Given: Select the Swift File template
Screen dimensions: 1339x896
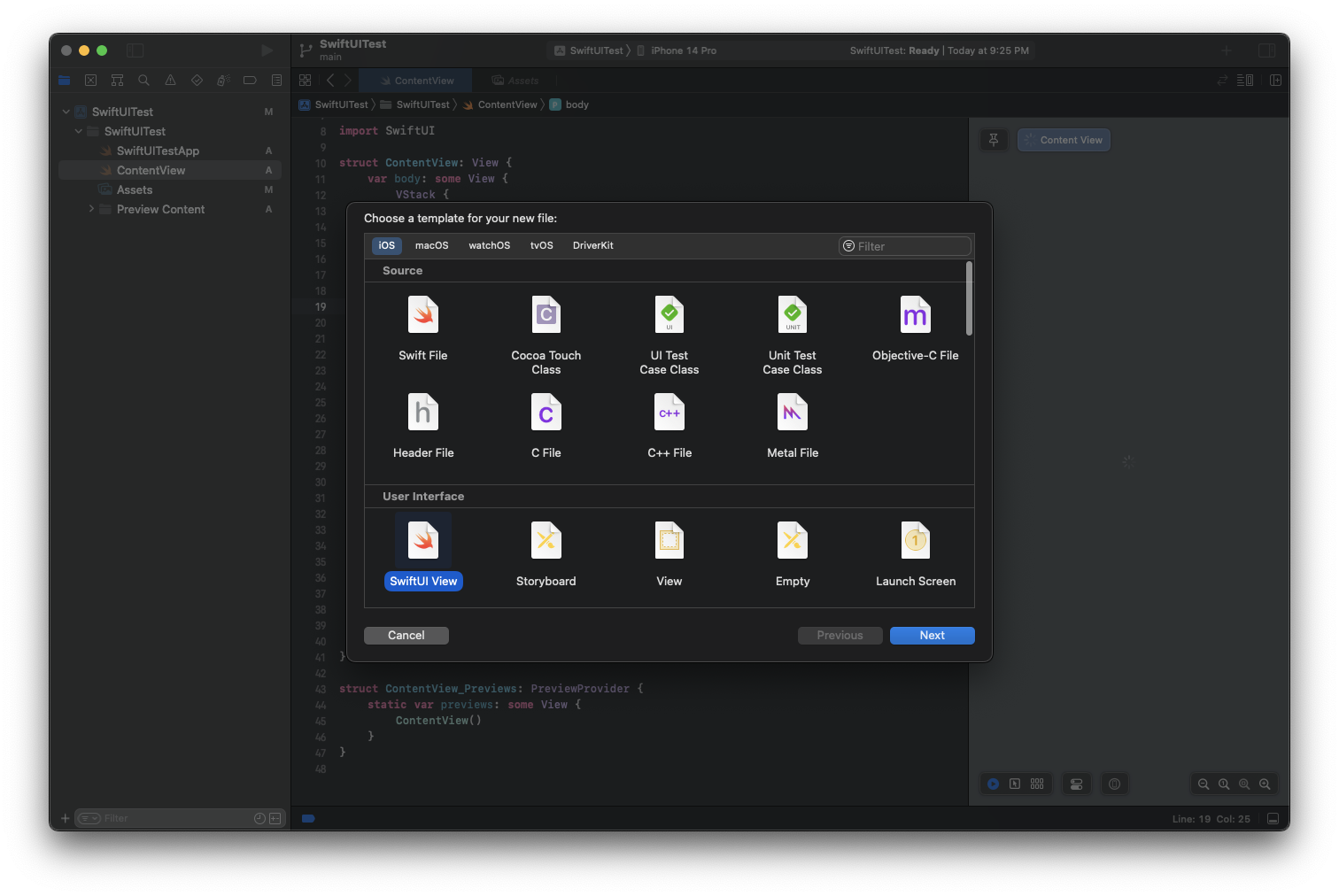Looking at the screenshot, I should click(x=423, y=328).
